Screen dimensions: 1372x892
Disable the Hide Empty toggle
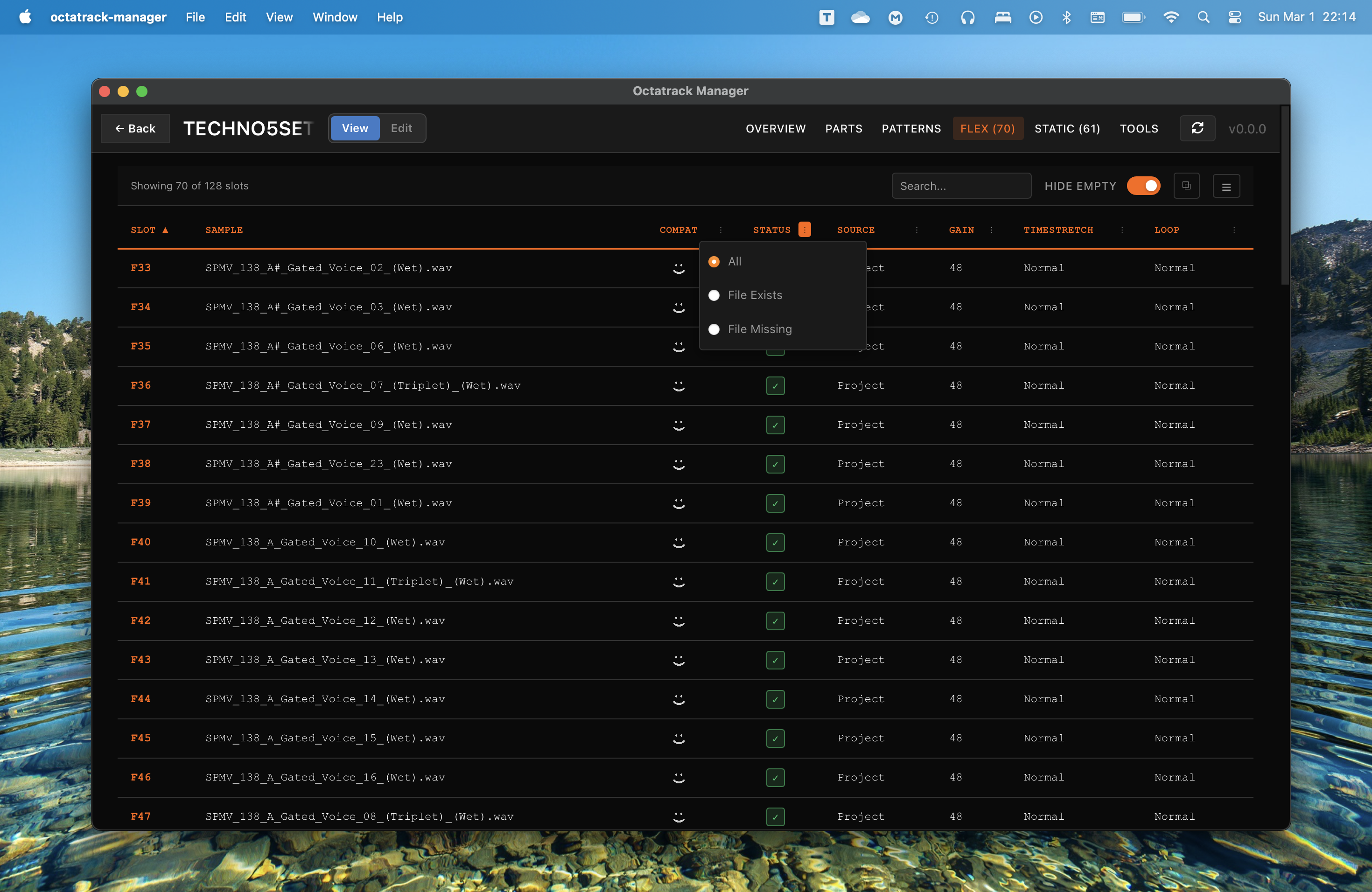pyautogui.click(x=1144, y=186)
